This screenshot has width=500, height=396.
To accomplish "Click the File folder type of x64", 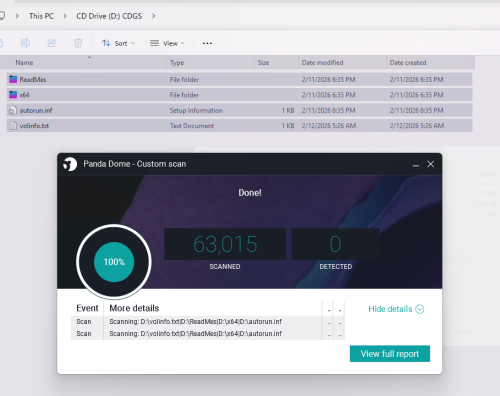I will click(184, 95).
